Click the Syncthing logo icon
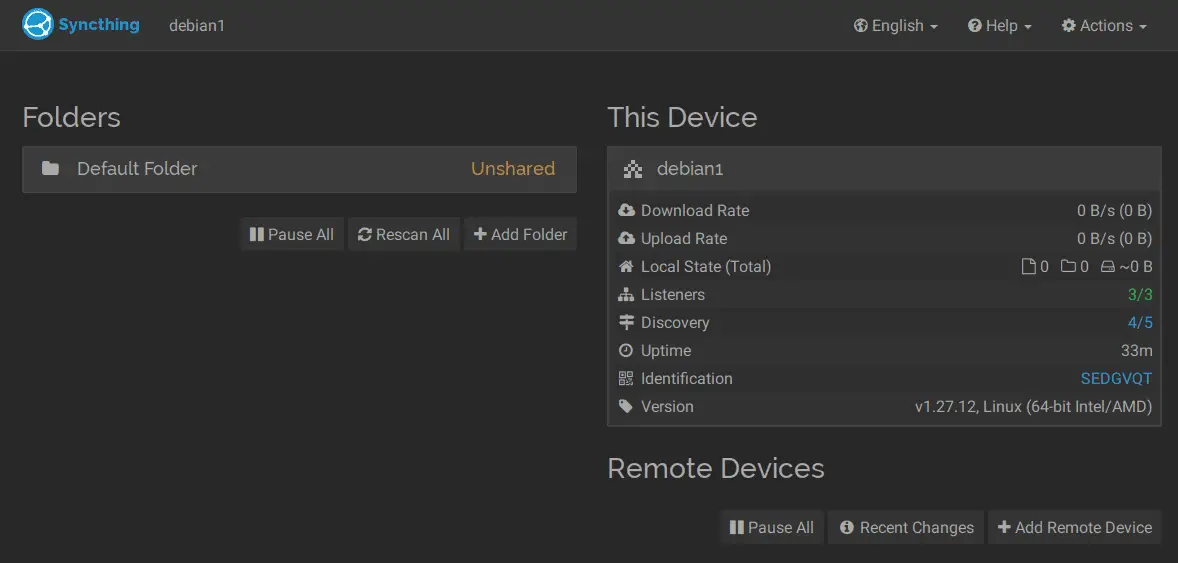This screenshot has height=563, width=1178. pos(37,25)
